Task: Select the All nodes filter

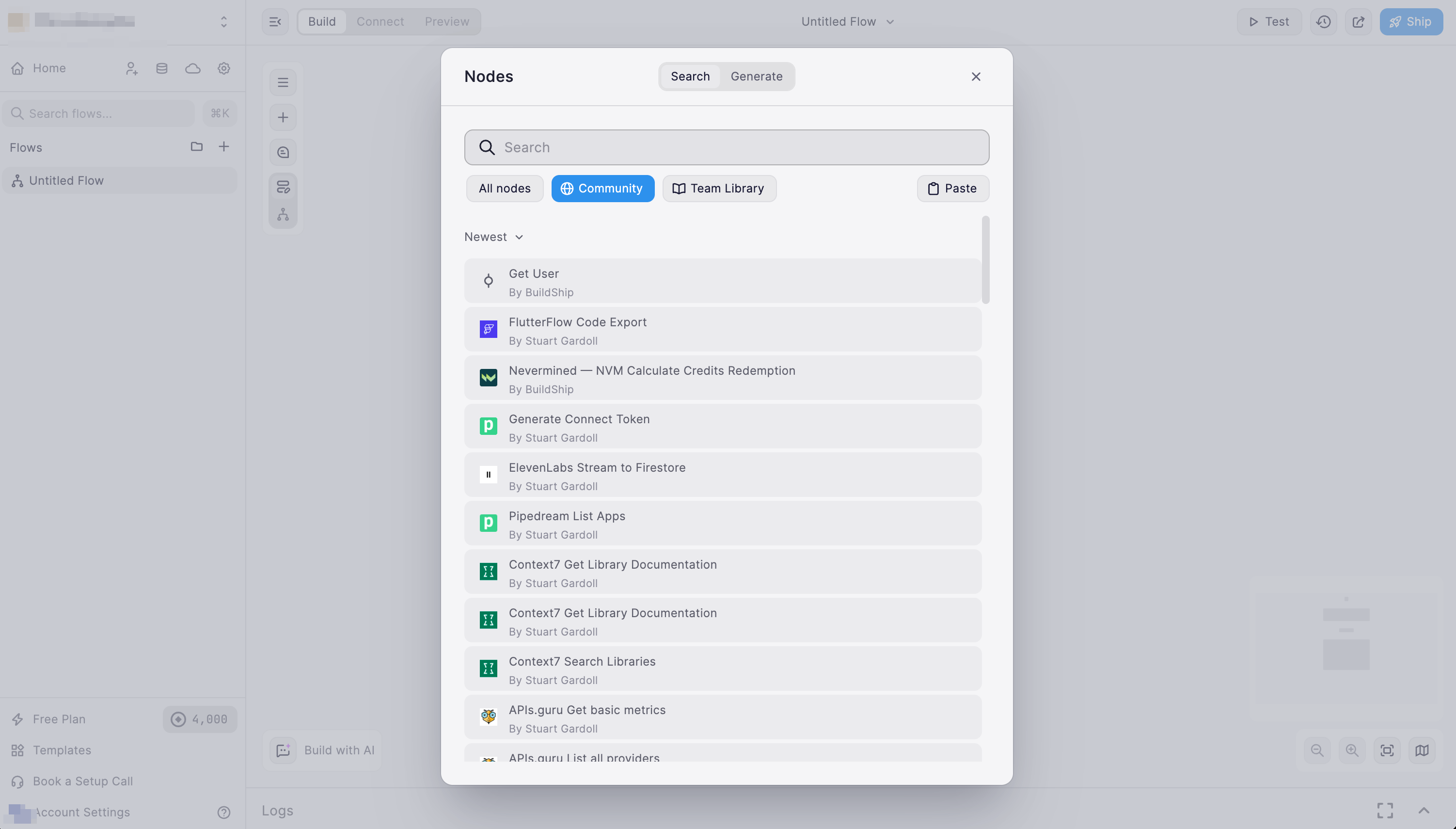Action: pyautogui.click(x=504, y=189)
